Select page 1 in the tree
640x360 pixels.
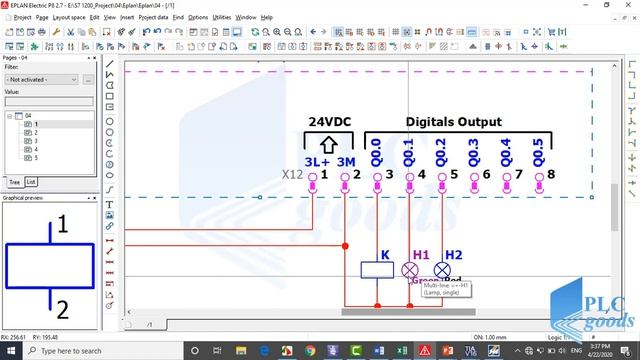point(36,124)
